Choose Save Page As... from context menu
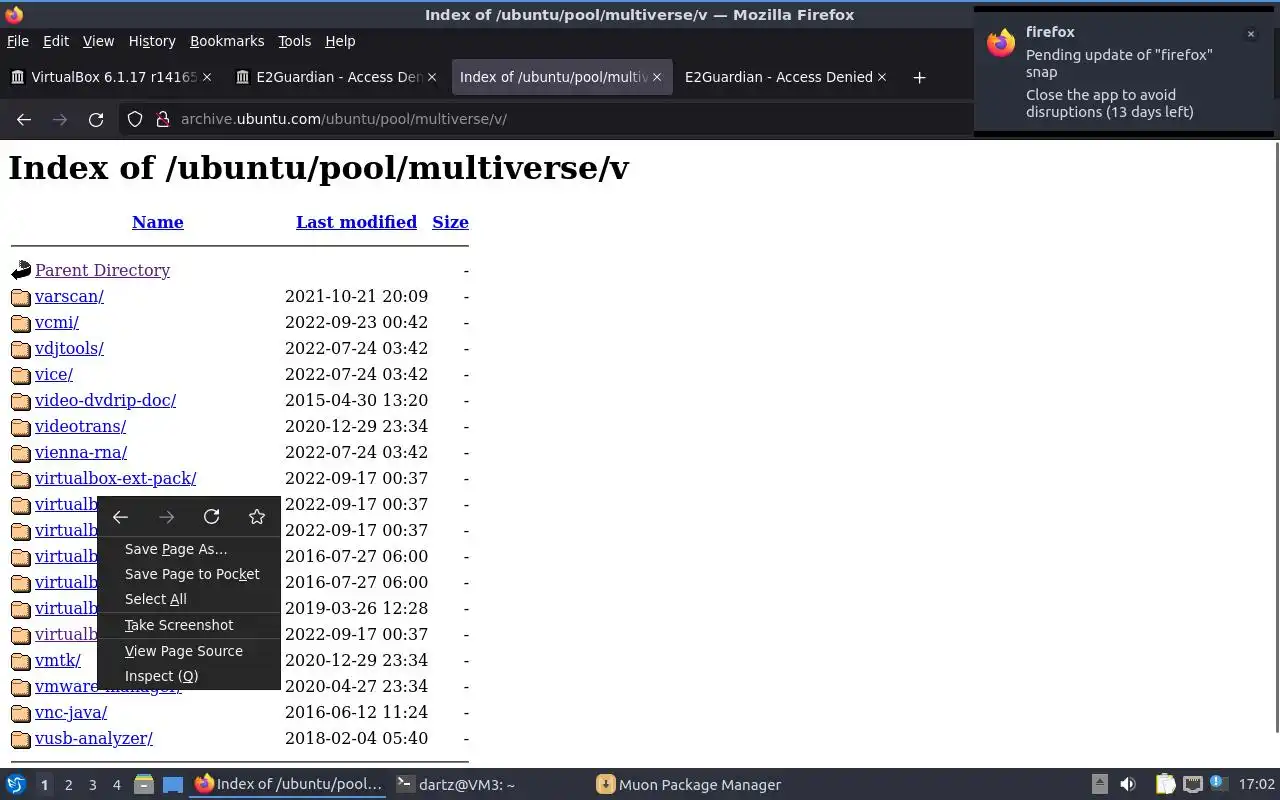Image resolution: width=1280 pixels, height=800 pixels. (189, 549)
